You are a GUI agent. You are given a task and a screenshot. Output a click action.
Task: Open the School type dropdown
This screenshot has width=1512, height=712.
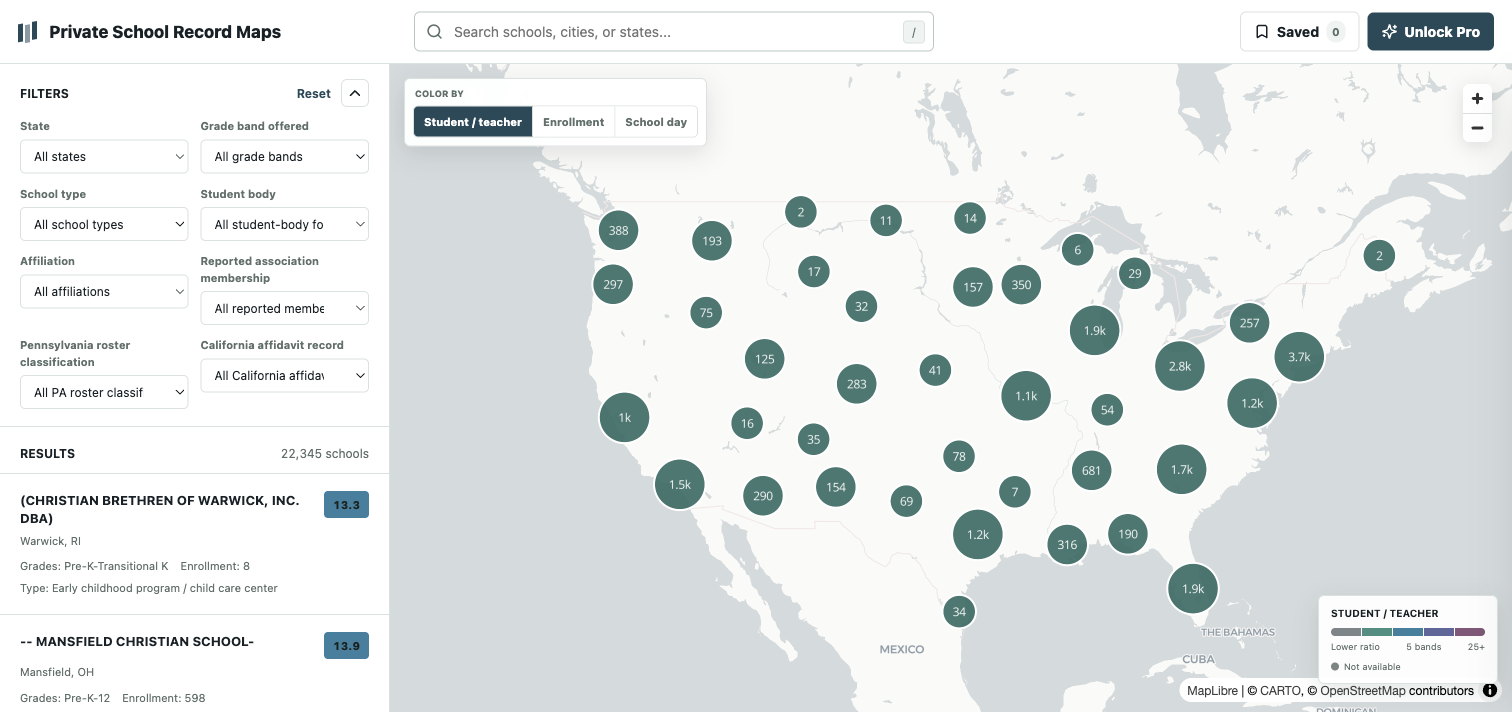[x=104, y=225]
